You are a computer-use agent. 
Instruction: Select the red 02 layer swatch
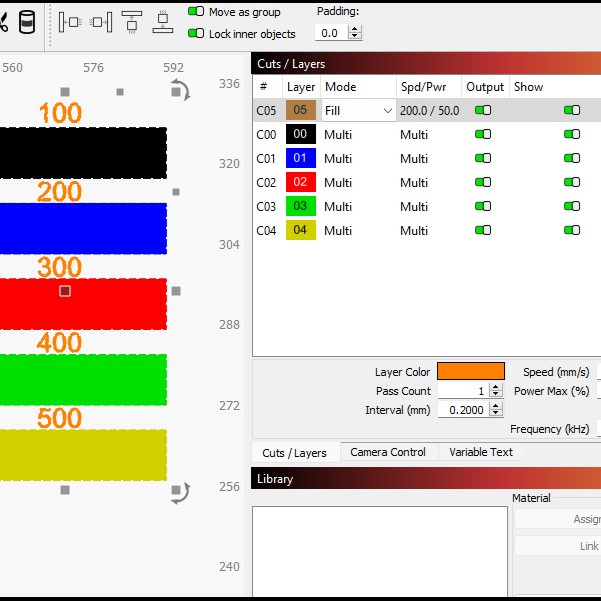(301, 182)
